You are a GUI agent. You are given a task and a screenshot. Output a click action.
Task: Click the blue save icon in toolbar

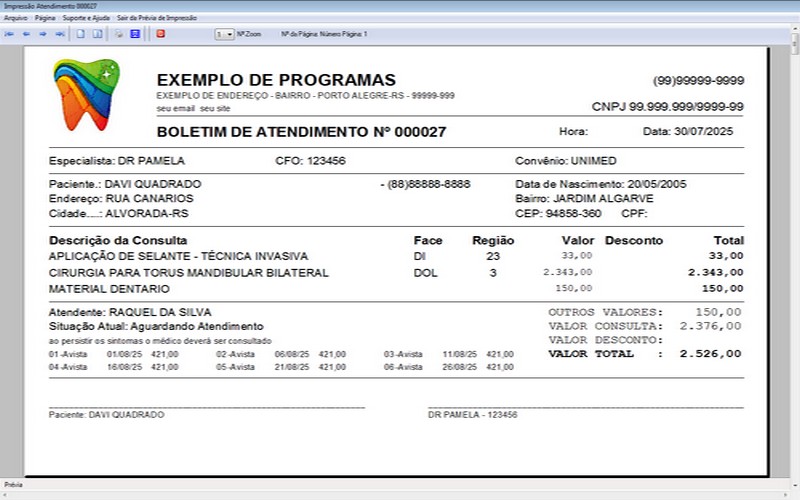(134, 34)
